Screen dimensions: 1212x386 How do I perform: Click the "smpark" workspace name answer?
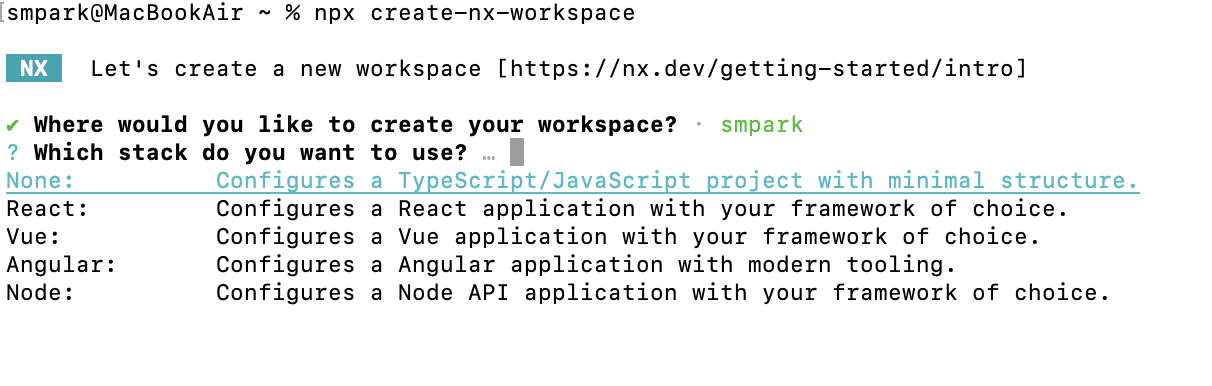pos(762,125)
